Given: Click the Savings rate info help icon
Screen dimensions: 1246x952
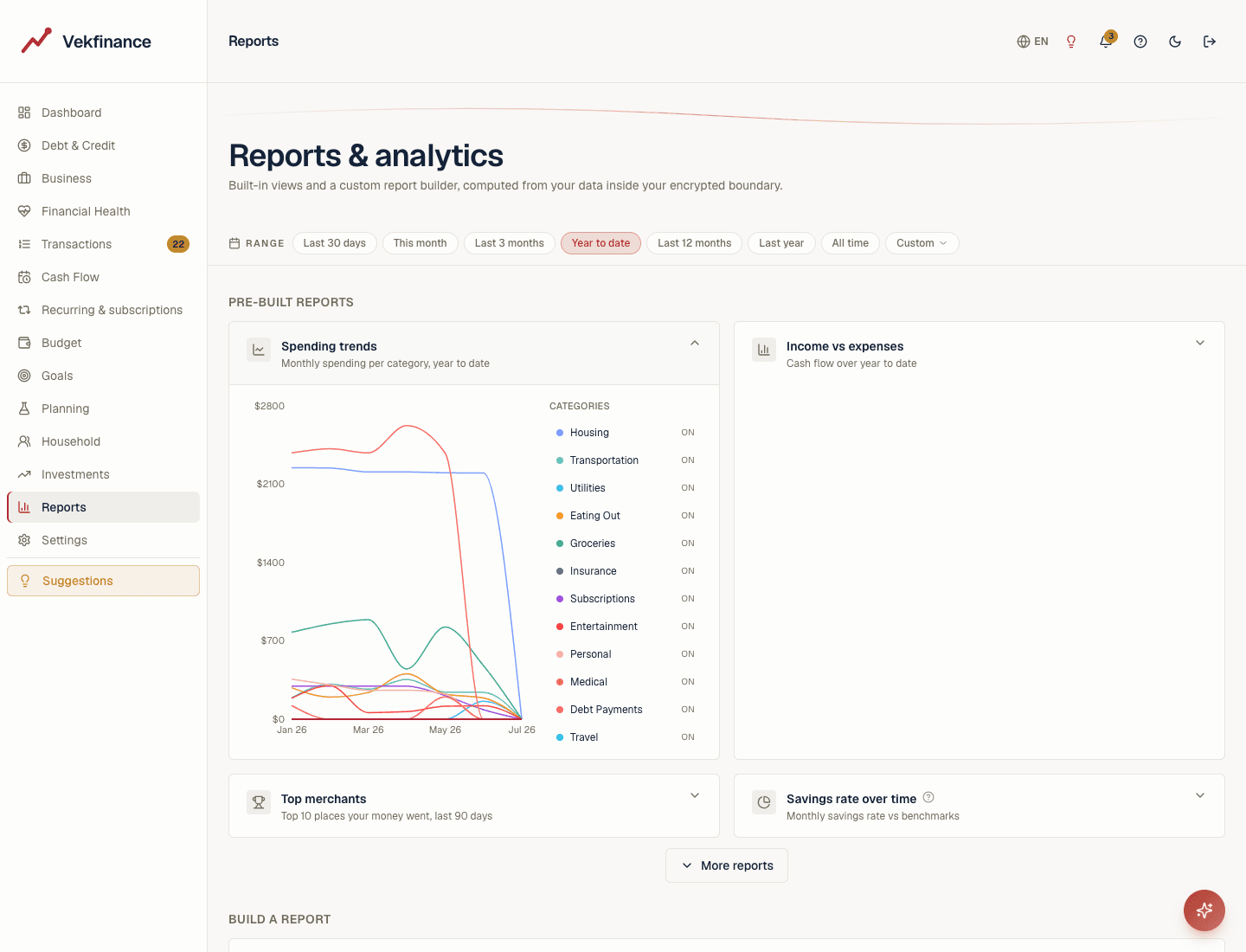Looking at the screenshot, I should (928, 797).
